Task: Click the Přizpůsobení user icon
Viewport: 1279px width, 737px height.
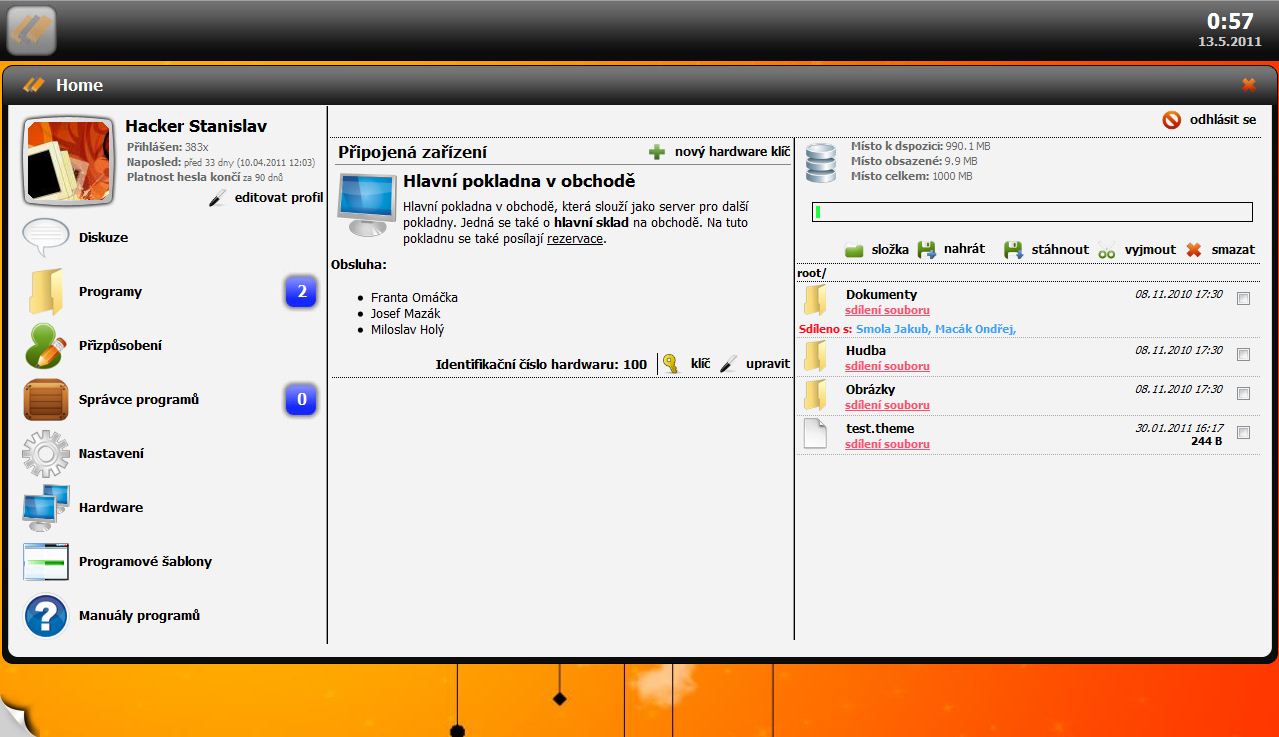Action: (46, 346)
